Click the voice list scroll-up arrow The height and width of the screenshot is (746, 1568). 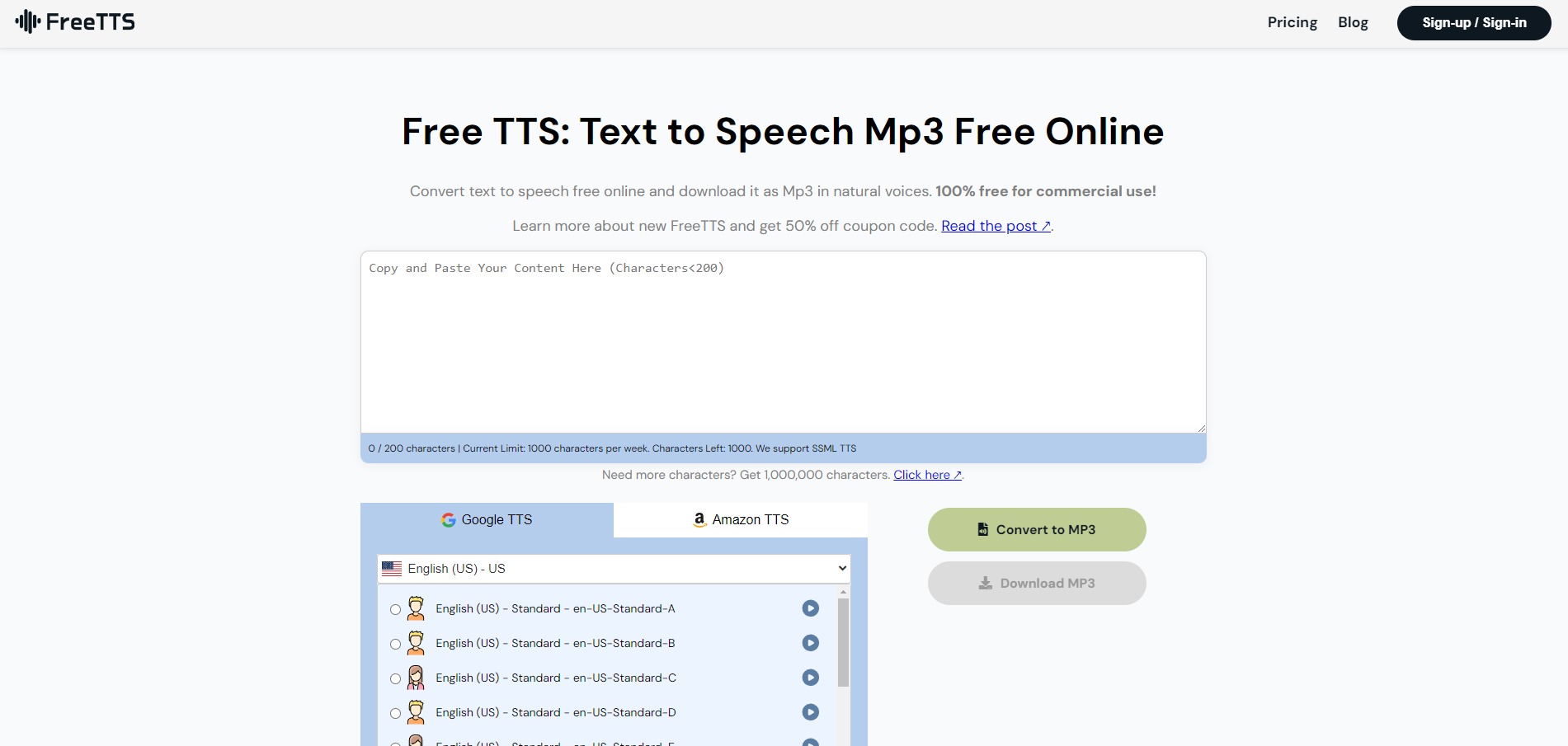coord(843,592)
